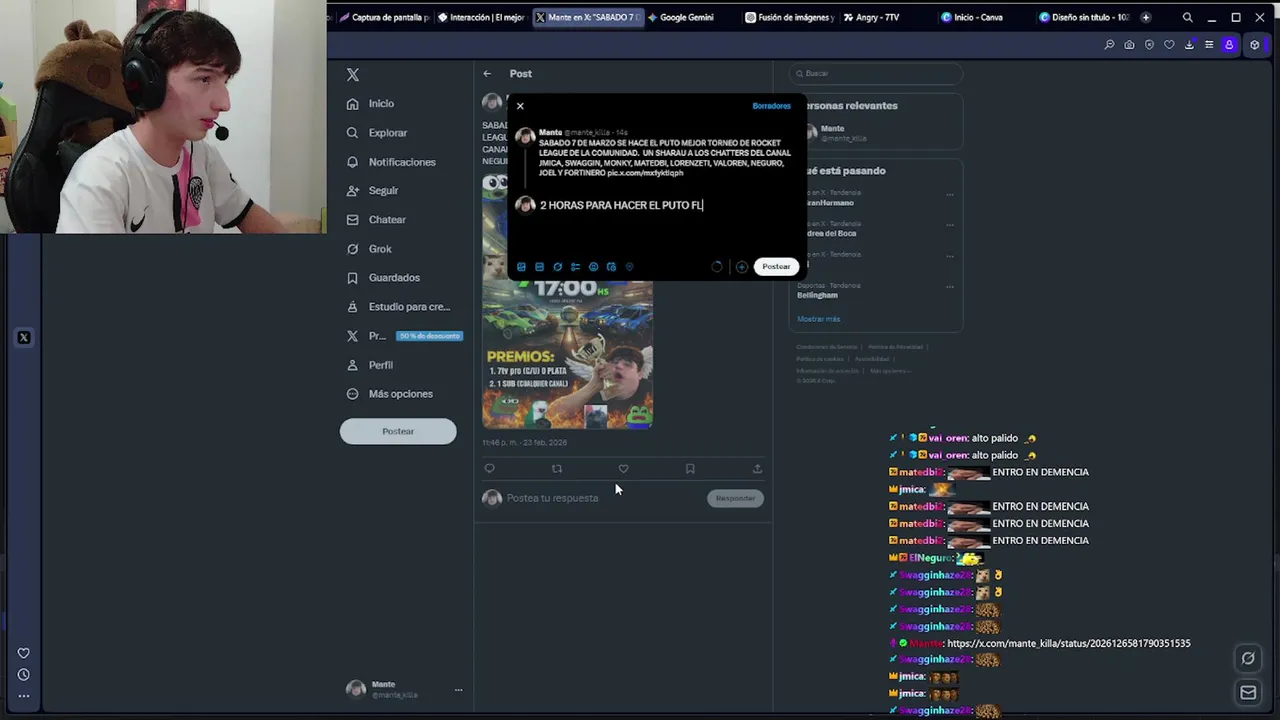
Task: Open a new browser tab
Action: pyautogui.click(x=1145, y=17)
